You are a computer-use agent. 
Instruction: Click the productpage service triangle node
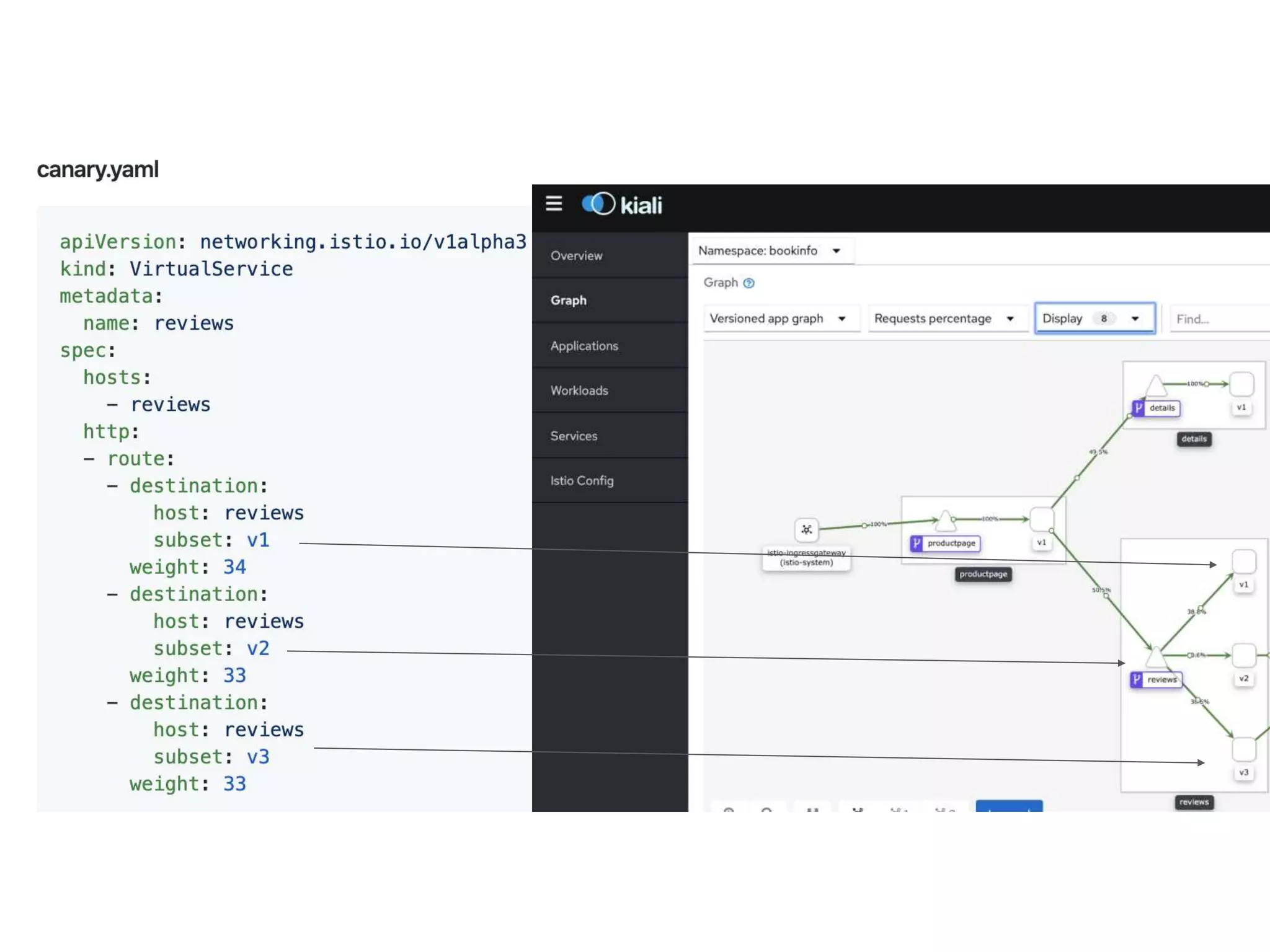pyautogui.click(x=945, y=521)
